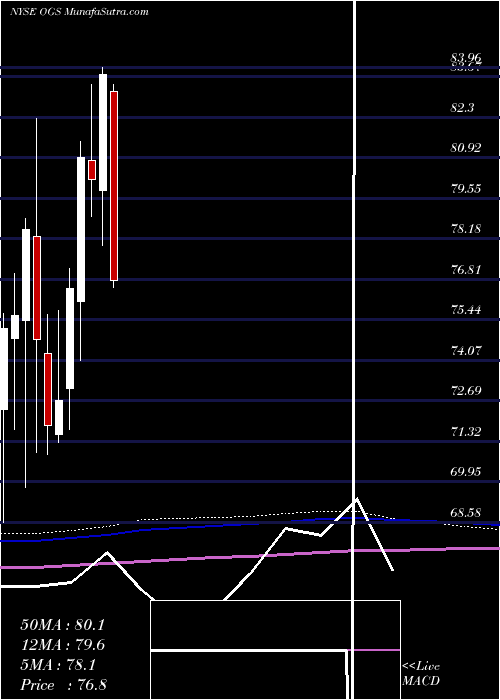
Task: Click the 50MA : 80.1 readout
Action: [x=62, y=625]
